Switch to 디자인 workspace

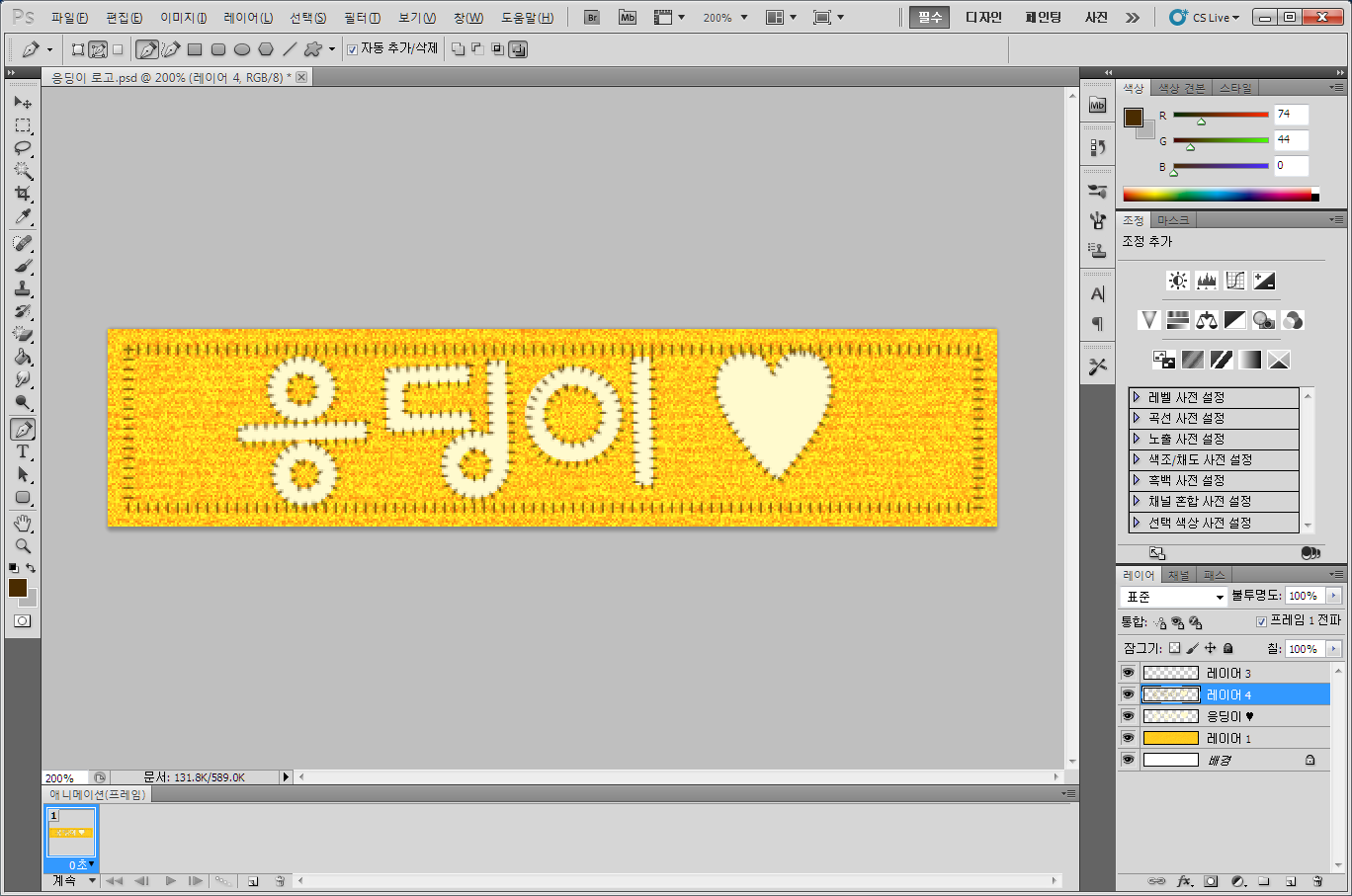coord(983,18)
